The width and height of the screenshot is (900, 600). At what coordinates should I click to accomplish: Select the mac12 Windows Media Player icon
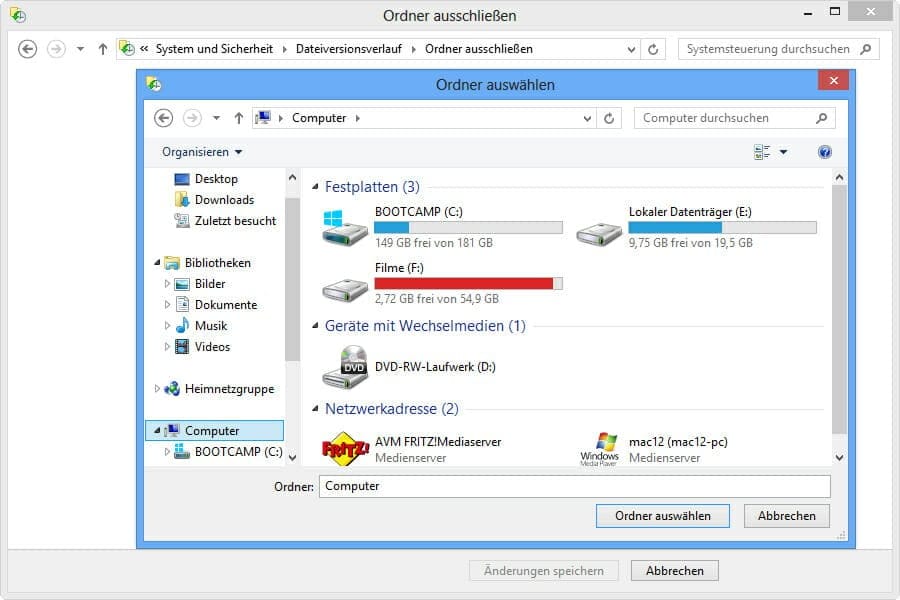[599, 449]
